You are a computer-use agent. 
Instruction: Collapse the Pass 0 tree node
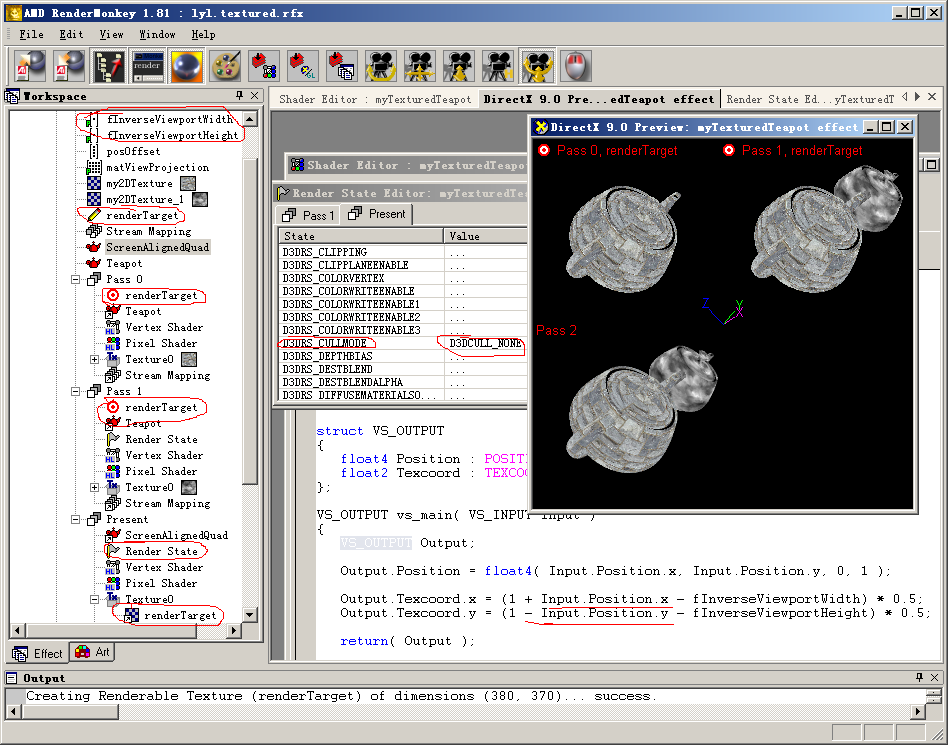(76, 279)
